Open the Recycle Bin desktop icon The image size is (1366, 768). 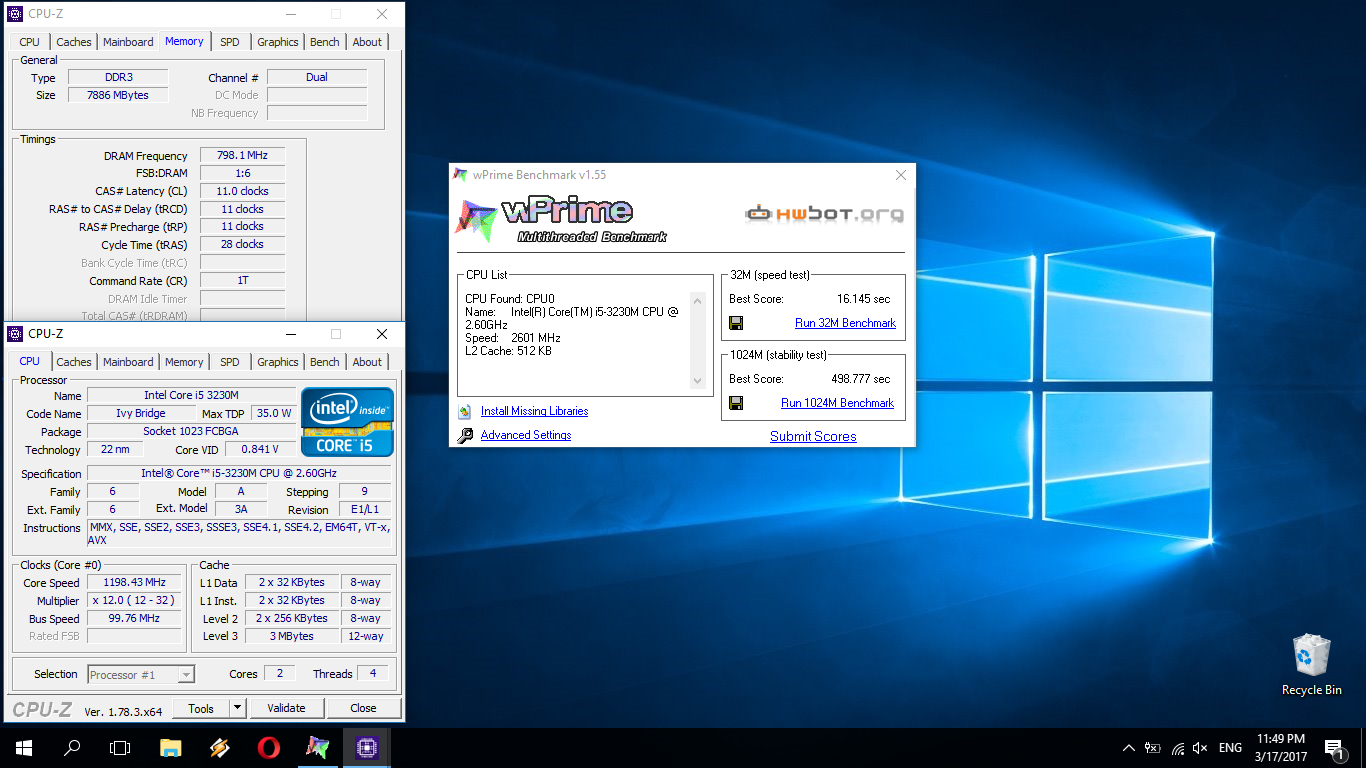(x=1311, y=664)
